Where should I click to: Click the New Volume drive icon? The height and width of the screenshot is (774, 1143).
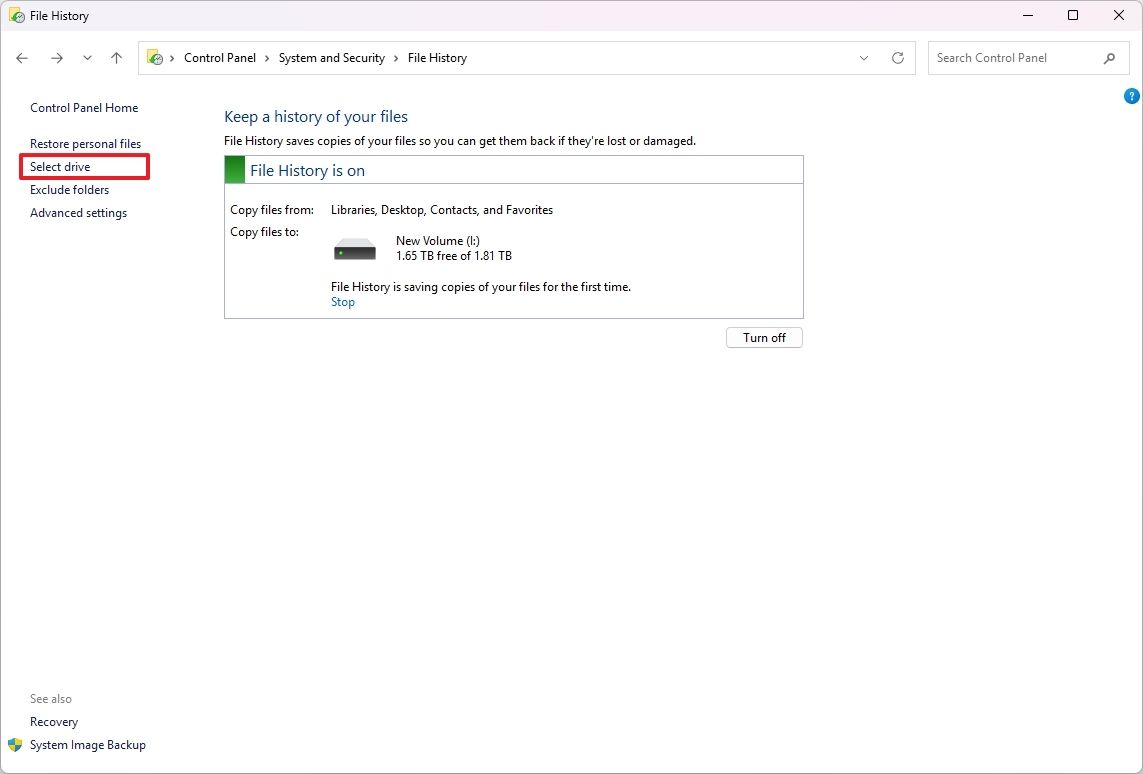tap(353, 247)
